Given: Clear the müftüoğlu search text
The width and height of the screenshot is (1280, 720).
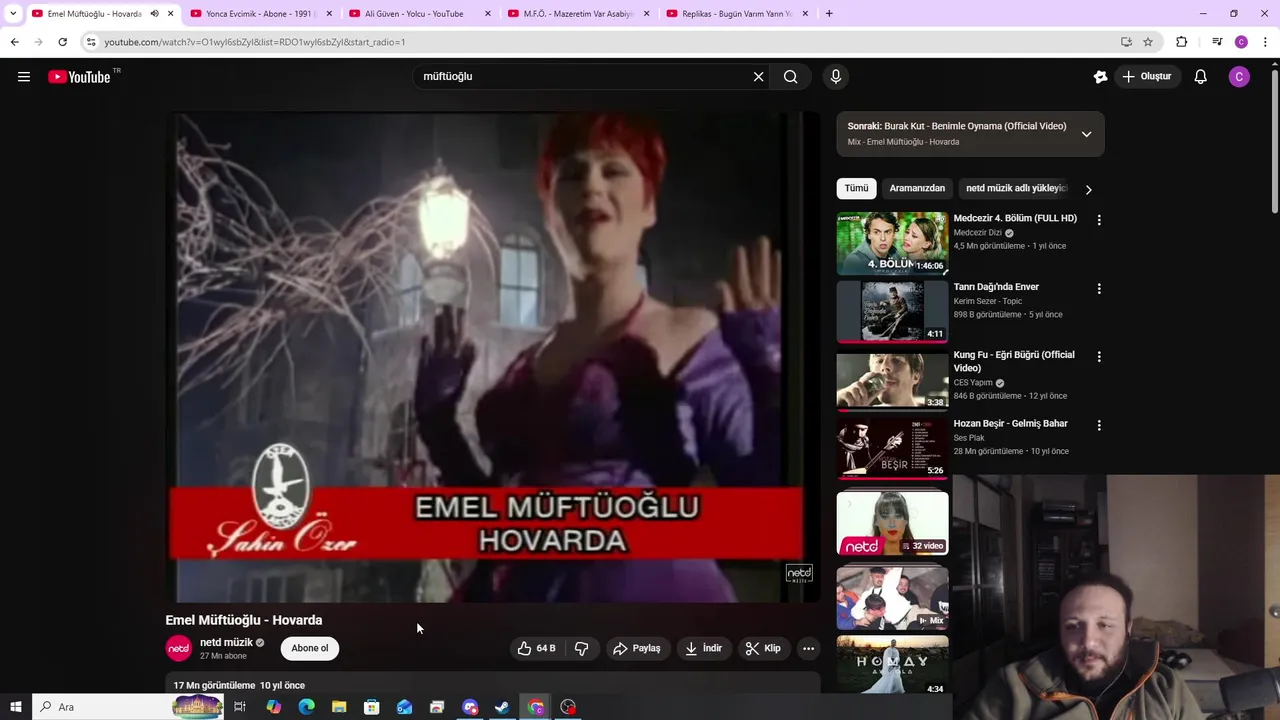Looking at the screenshot, I should point(758,77).
